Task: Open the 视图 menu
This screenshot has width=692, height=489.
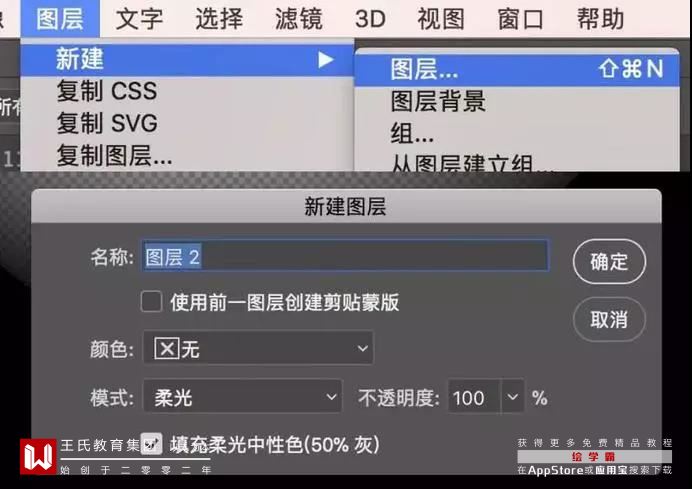Action: (441, 19)
